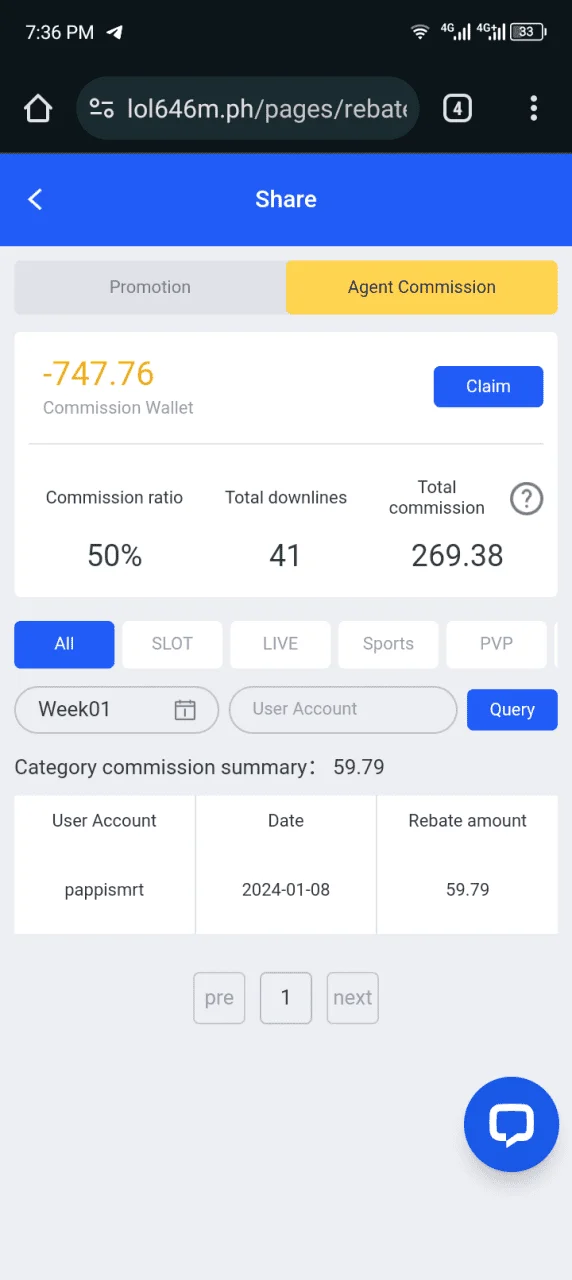Open the commission help question icon
This screenshot has width=572, height=1280.
[x=526, y=498]
